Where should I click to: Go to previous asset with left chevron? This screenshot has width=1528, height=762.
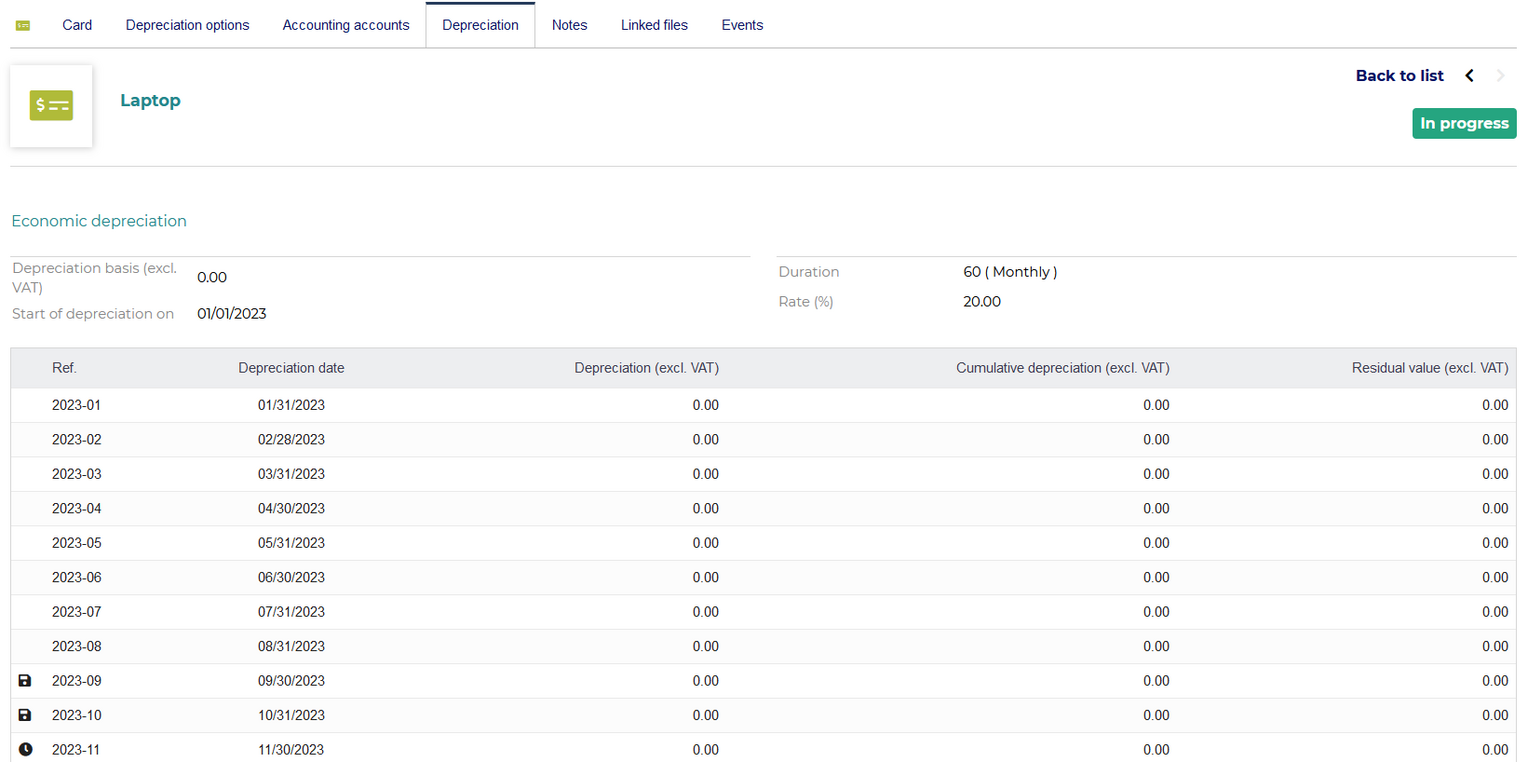tap(1469, 76)
